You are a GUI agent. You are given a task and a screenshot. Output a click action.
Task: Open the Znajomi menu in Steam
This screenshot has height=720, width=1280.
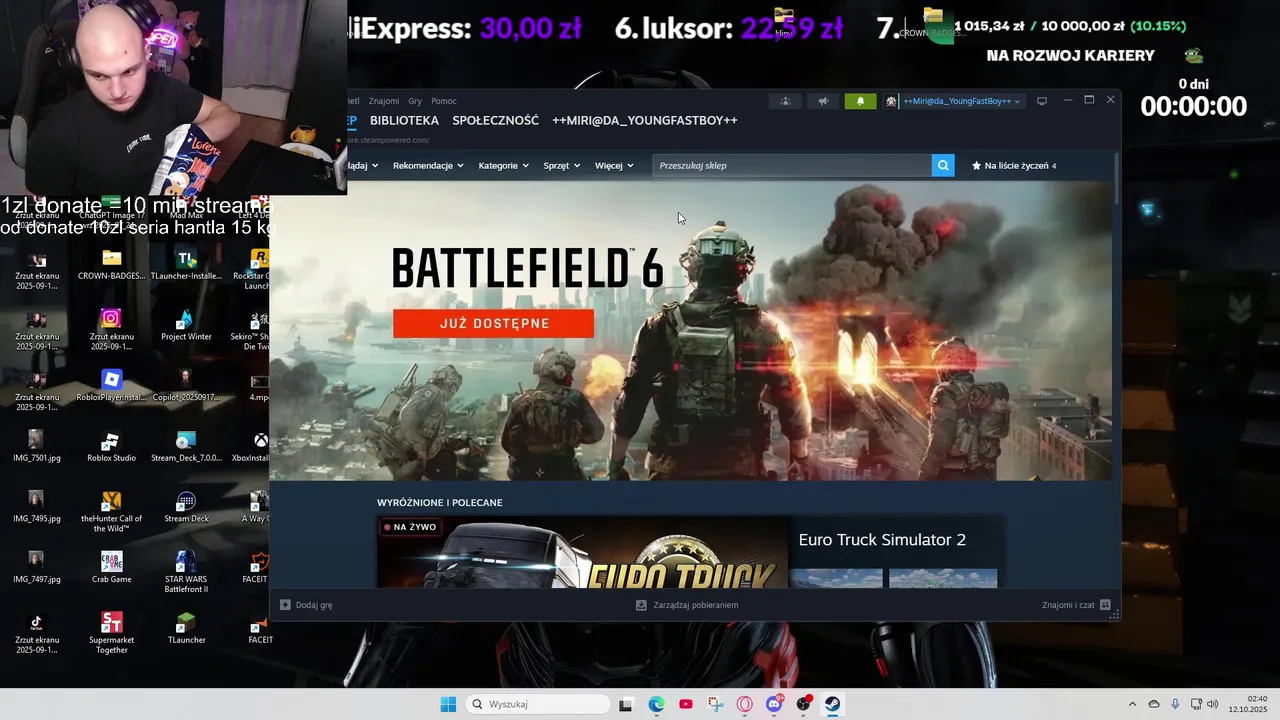(383, 101)
